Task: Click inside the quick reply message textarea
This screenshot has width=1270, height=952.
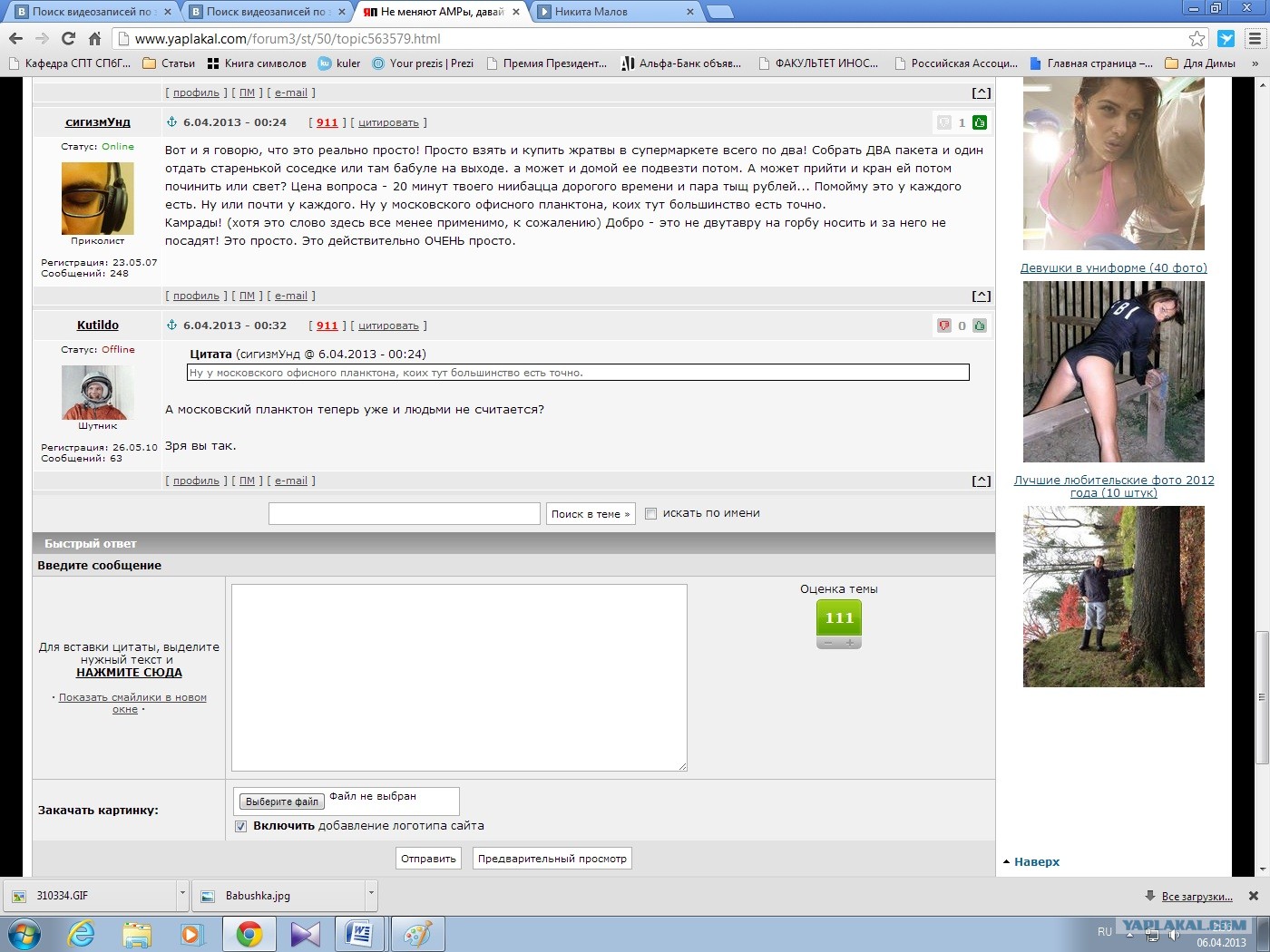Action: pyautogui.click(x=459, y=677)
